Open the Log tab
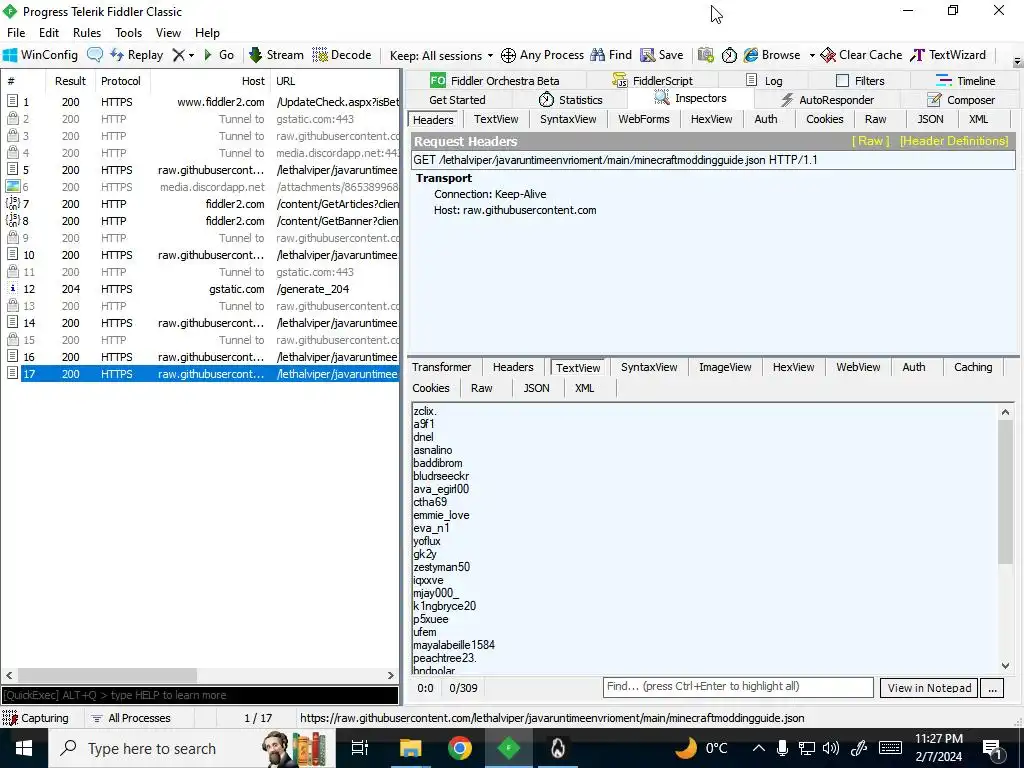This screenshot has height=768, width=1024. click(764, 80)
